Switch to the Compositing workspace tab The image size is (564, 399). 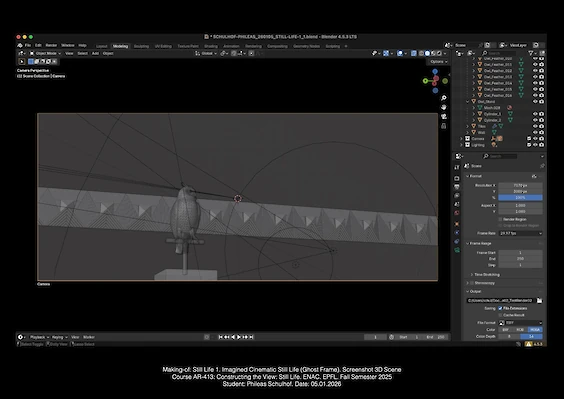[x=277, y=46]
